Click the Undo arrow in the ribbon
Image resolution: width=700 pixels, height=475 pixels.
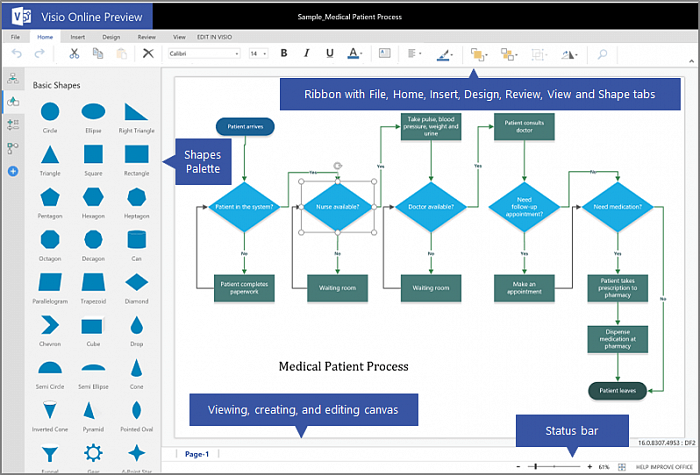tap(17, 53)
